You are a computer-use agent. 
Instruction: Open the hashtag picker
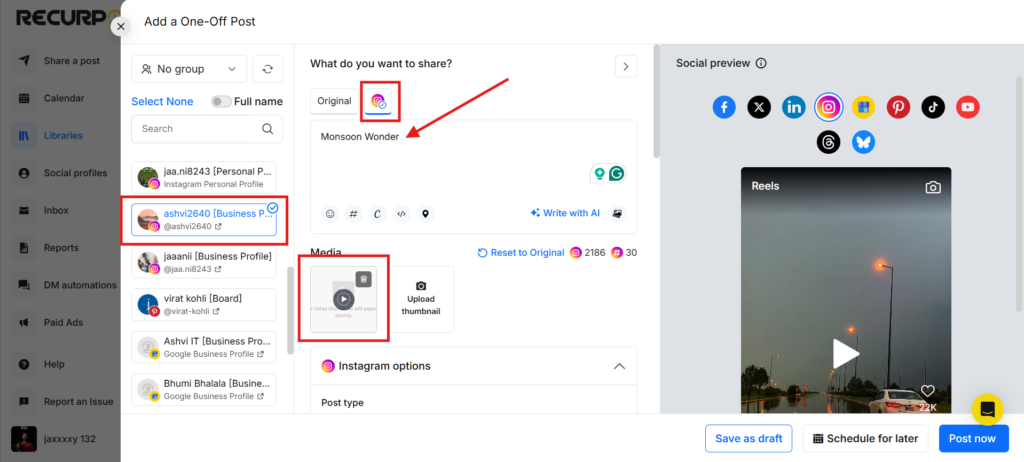coord(353,214)
